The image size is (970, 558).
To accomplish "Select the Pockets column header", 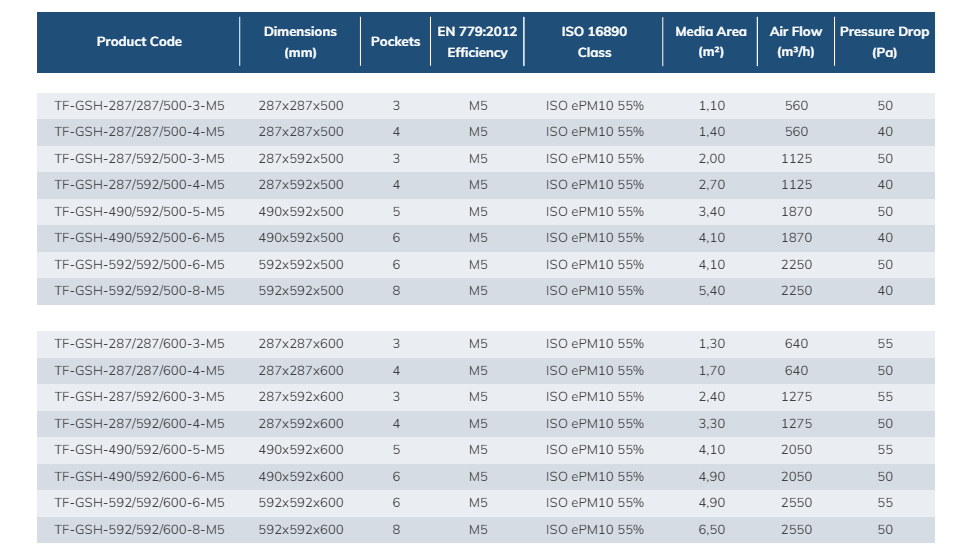I will tap(395, 42).
